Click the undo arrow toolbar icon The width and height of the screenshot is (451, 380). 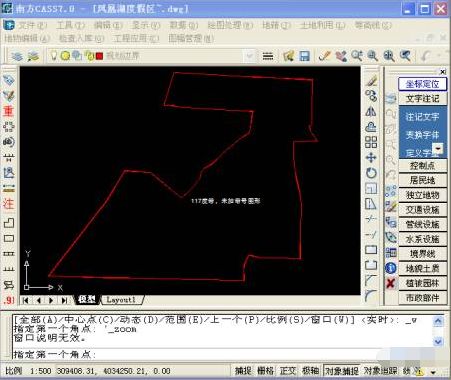(x=426, y=56)
